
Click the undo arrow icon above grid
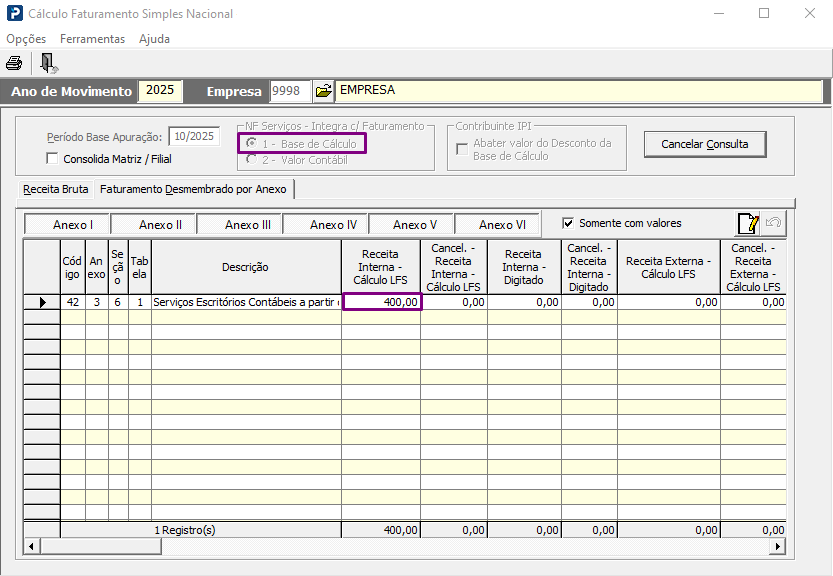point(773,224)
